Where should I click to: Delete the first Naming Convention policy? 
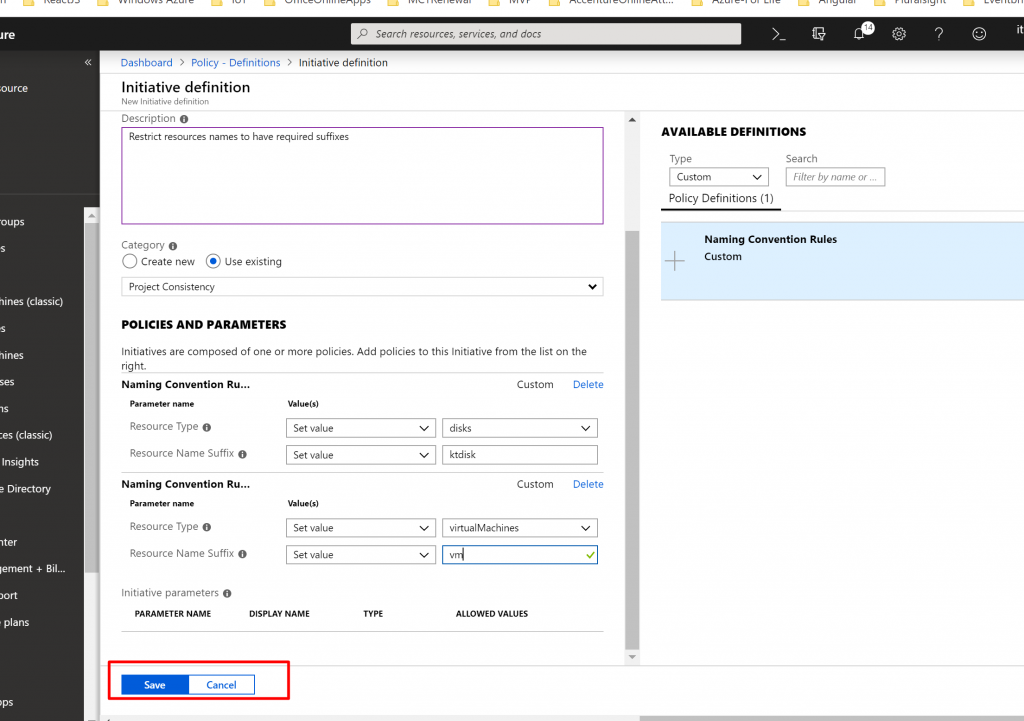click(x=587, y=384)
